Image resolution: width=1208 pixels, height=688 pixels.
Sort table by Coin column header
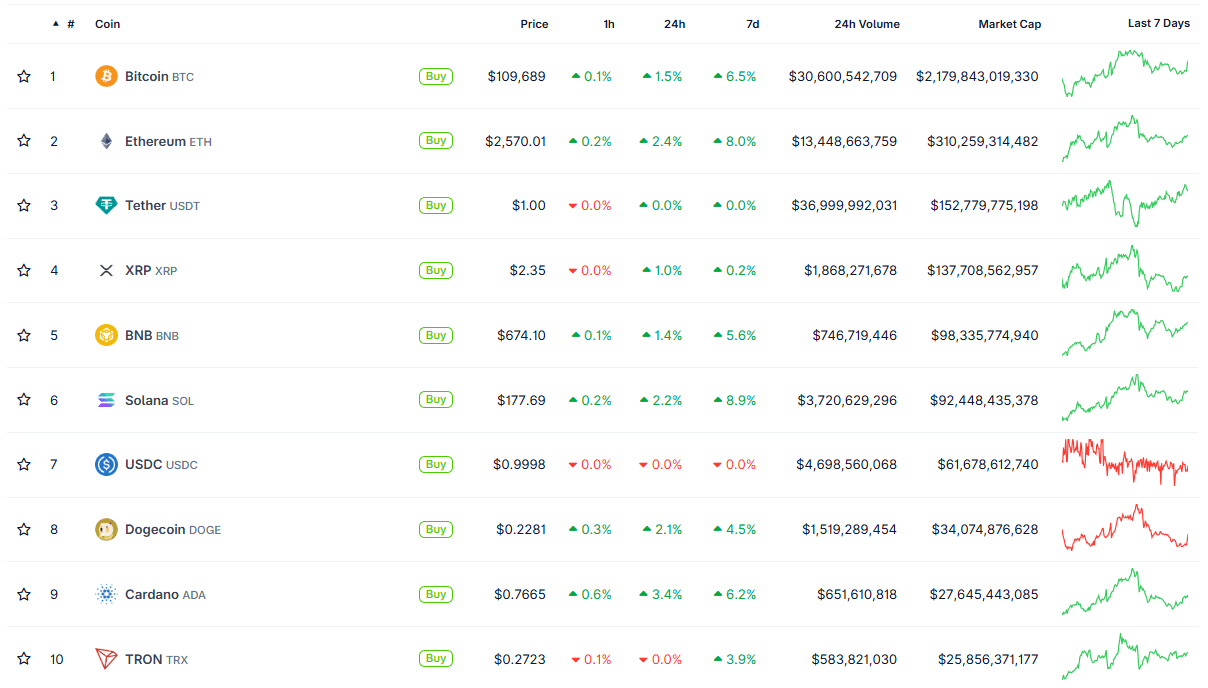(x=107, y=24)
